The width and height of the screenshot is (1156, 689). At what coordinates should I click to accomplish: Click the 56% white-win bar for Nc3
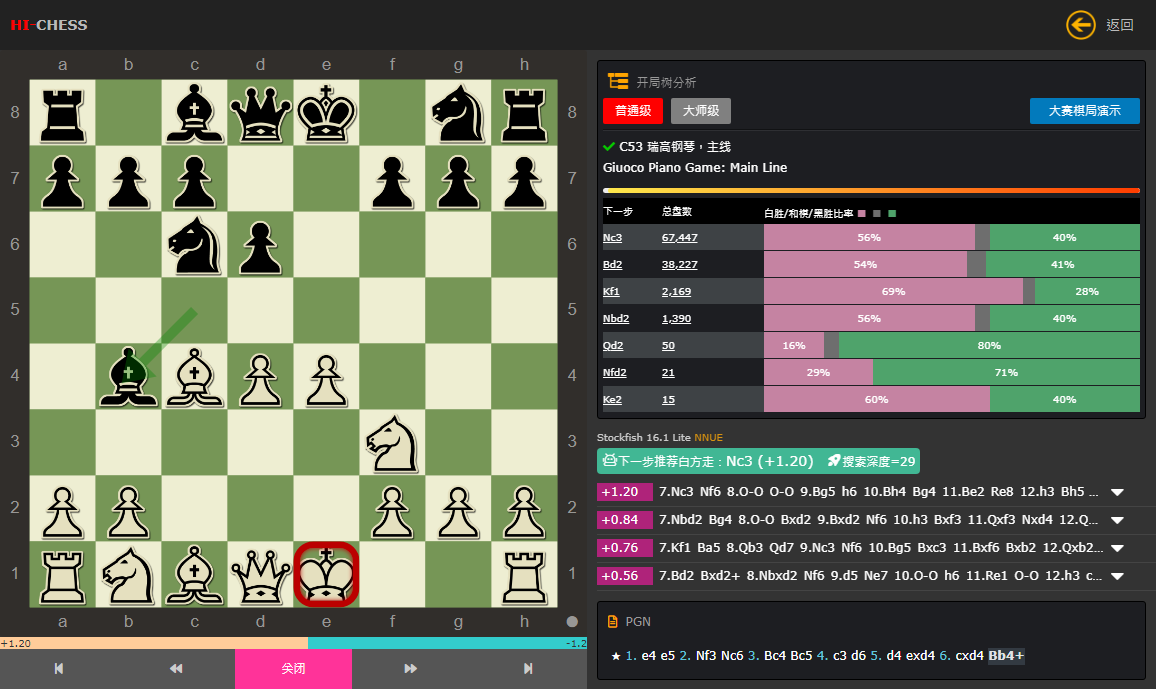(869, 237)
